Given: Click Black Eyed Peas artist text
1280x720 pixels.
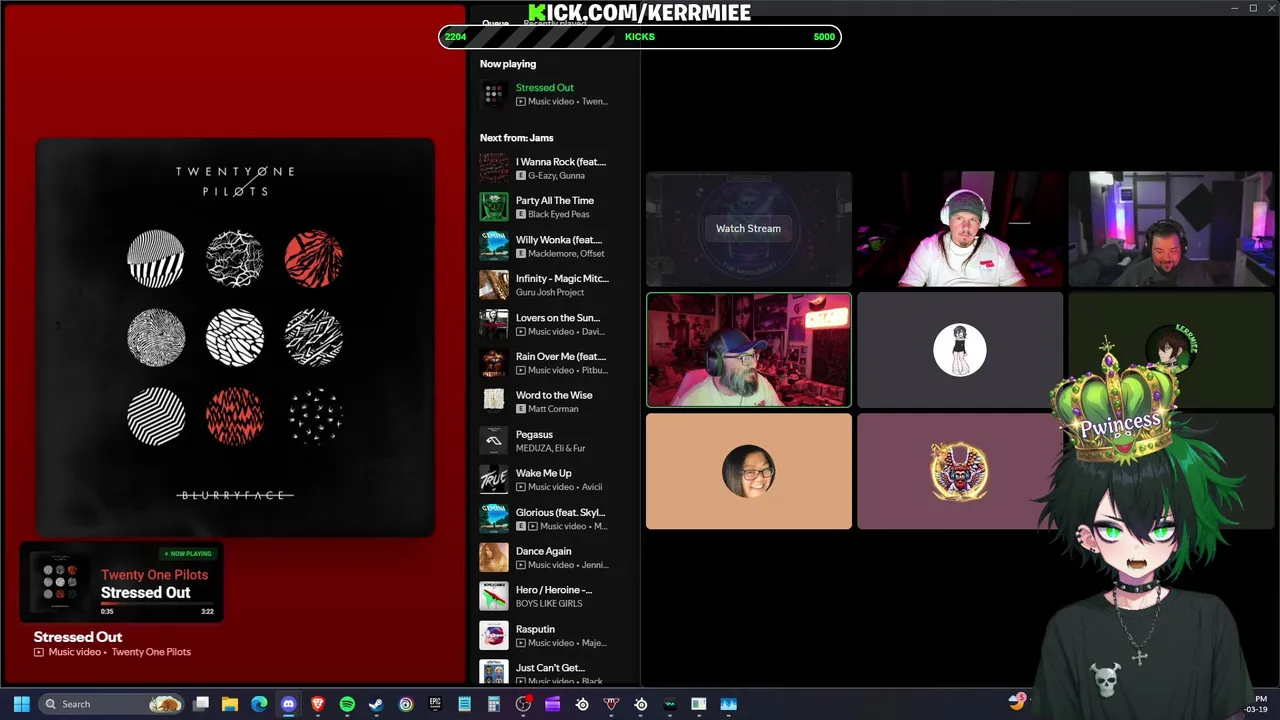Looking at the screenshot, I should 561,215.
